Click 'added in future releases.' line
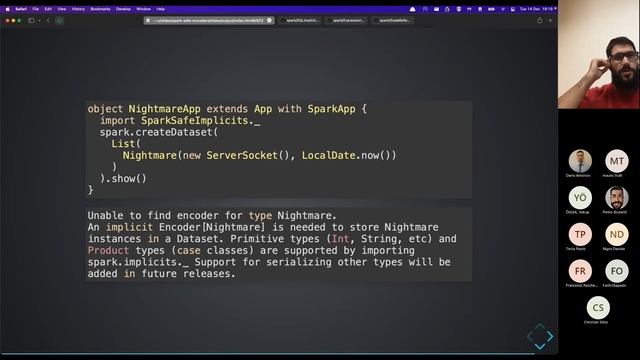 click(162, 273)
